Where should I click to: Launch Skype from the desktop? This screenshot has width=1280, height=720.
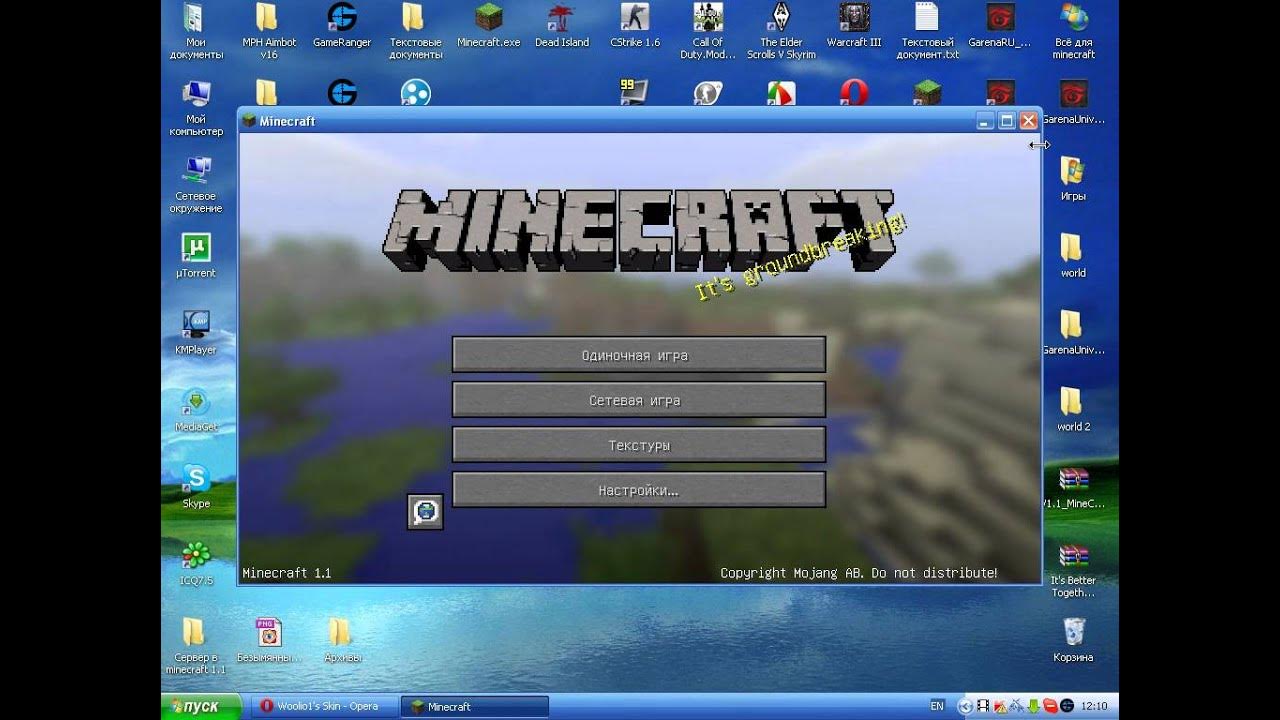(x=196, y=488)
